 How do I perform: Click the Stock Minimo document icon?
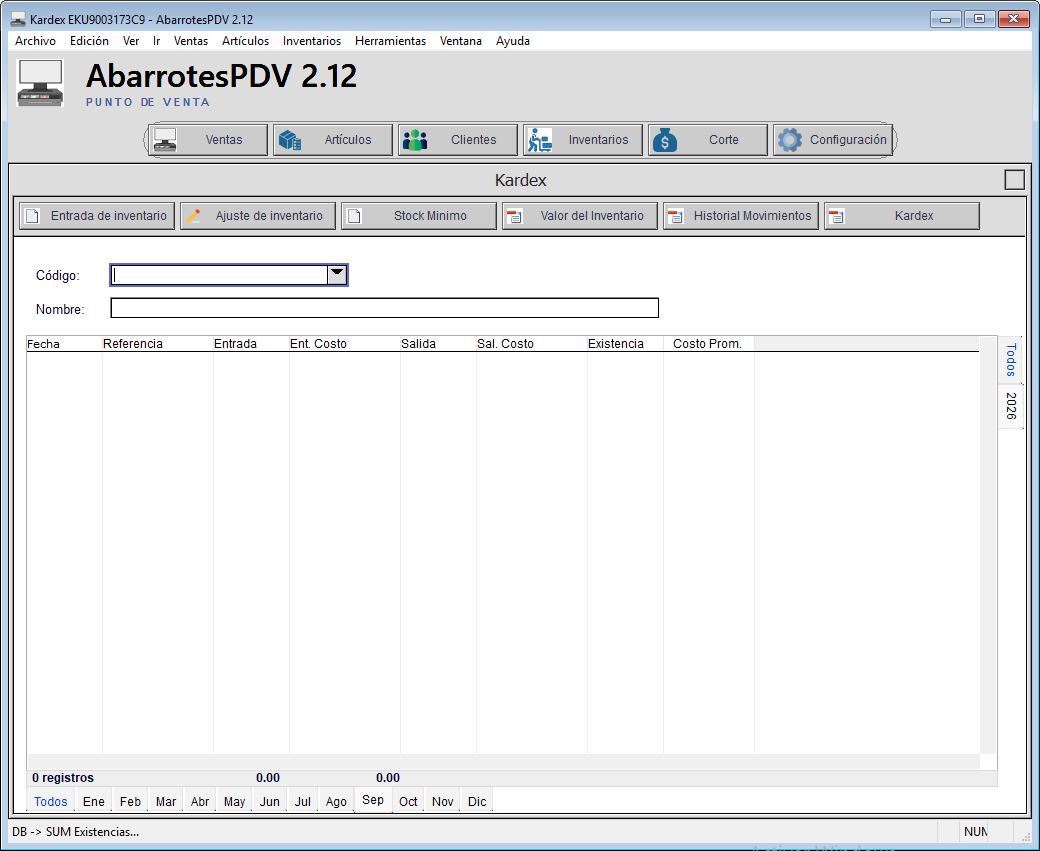354,216
